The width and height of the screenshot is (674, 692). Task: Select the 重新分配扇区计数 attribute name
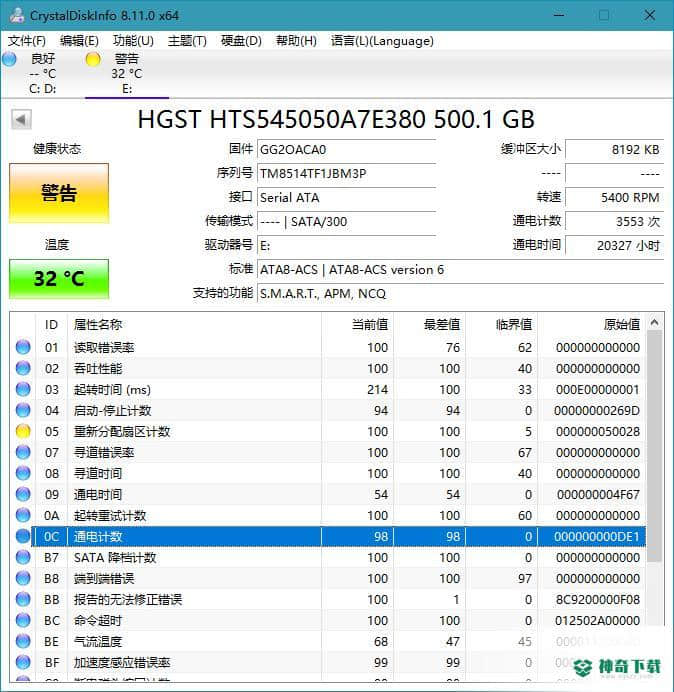tap(122, 432)
